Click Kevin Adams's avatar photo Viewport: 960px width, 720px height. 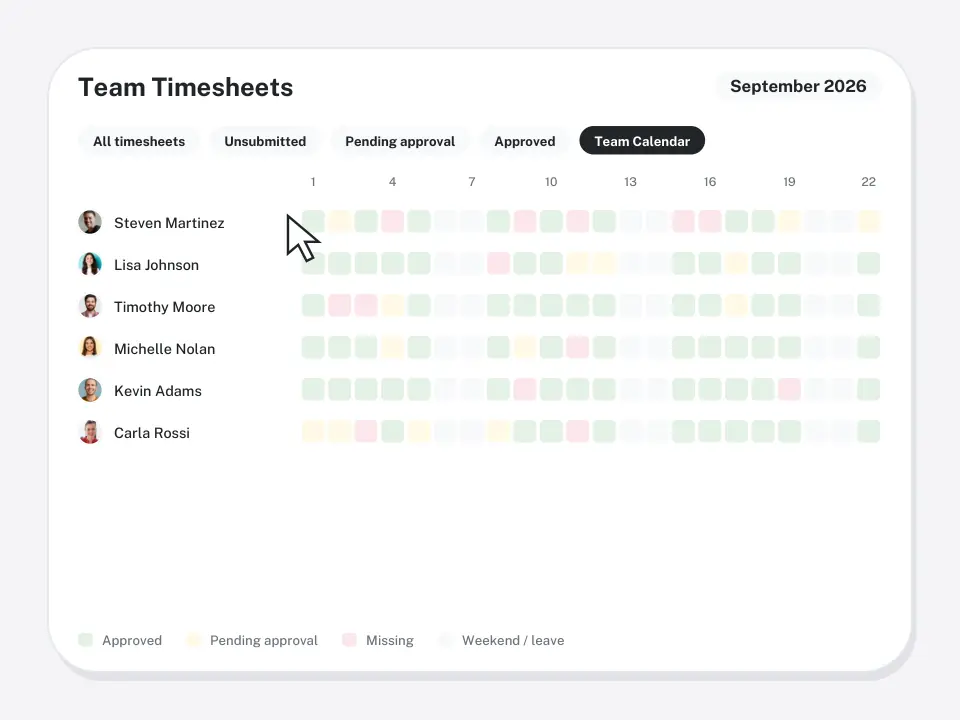click(90, 390)
